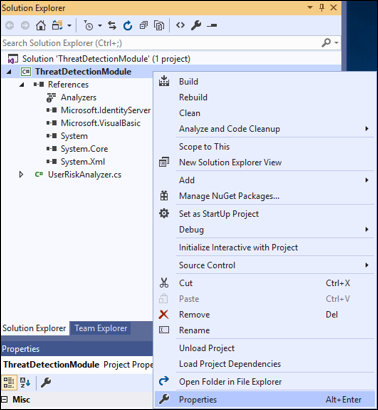The width and height of the screenshot is (378, 410).
Task: Collapse the References node expander
Action: [22, 85]
